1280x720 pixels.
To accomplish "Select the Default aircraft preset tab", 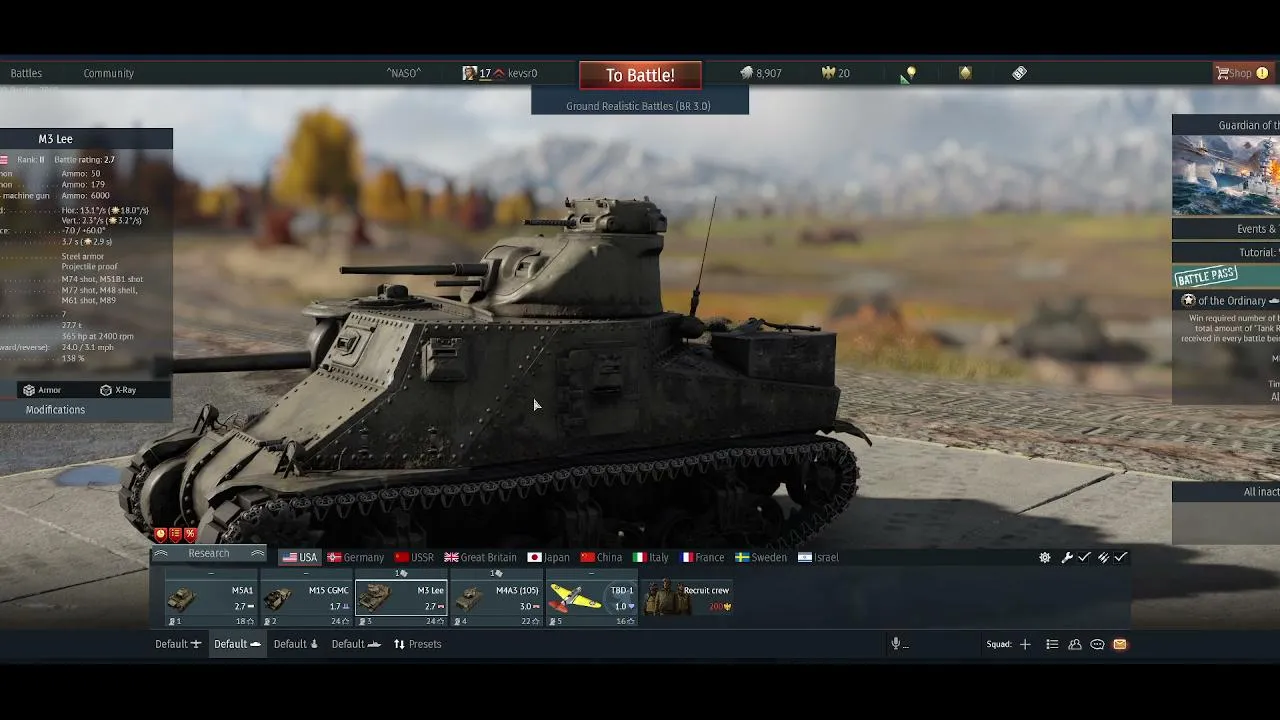I will 178,644.
